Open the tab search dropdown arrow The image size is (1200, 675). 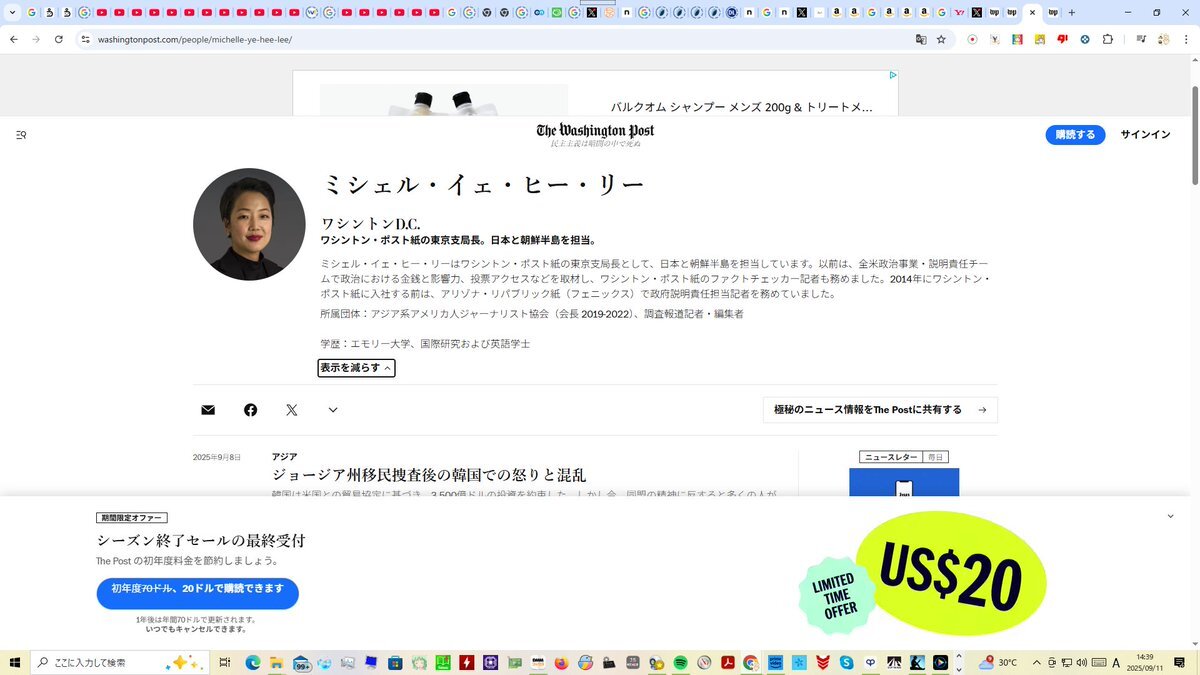[12, 13]
